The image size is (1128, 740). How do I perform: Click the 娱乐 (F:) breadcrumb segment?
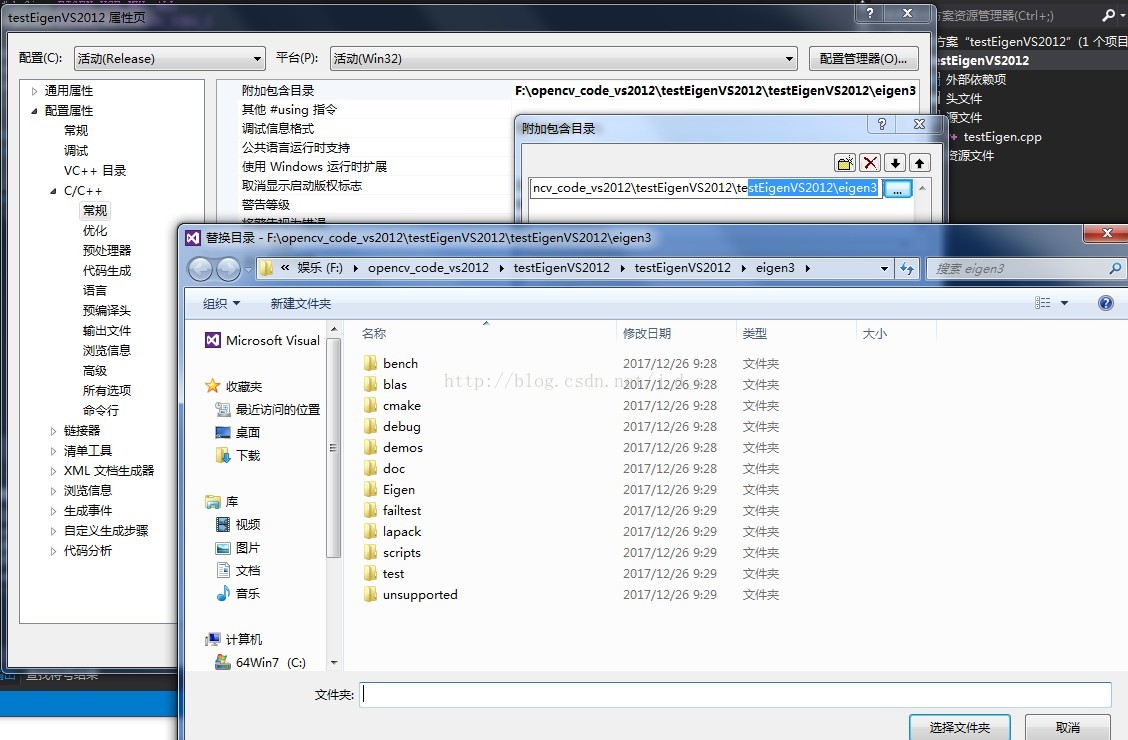pyautogui.click(x=320, y=268)
